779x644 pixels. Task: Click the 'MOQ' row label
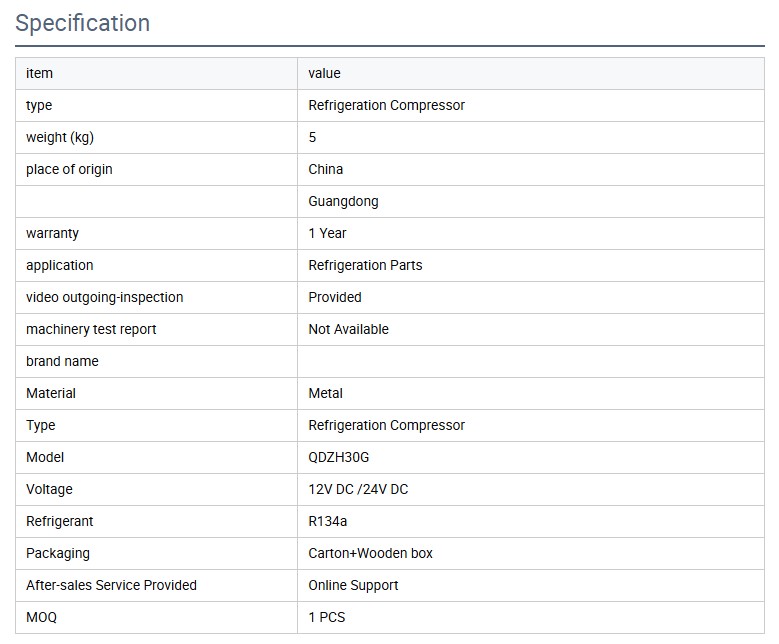click(41, 617)
